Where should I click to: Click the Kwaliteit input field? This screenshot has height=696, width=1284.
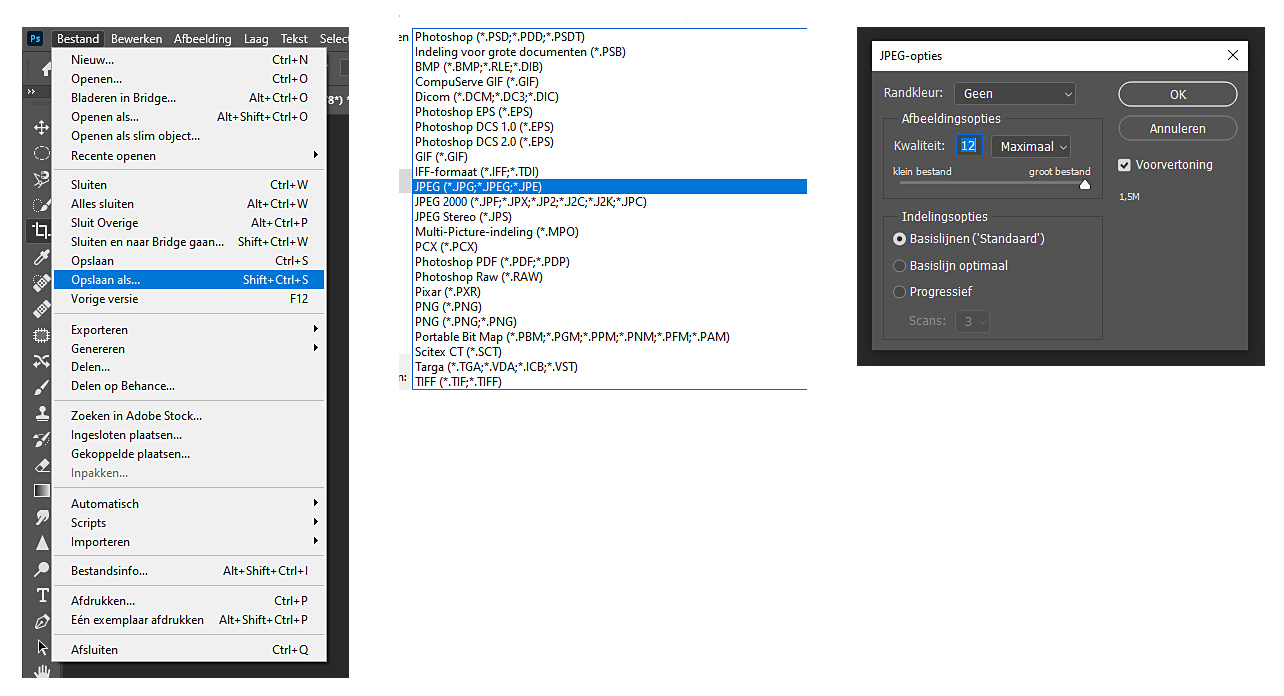(968, 146)
